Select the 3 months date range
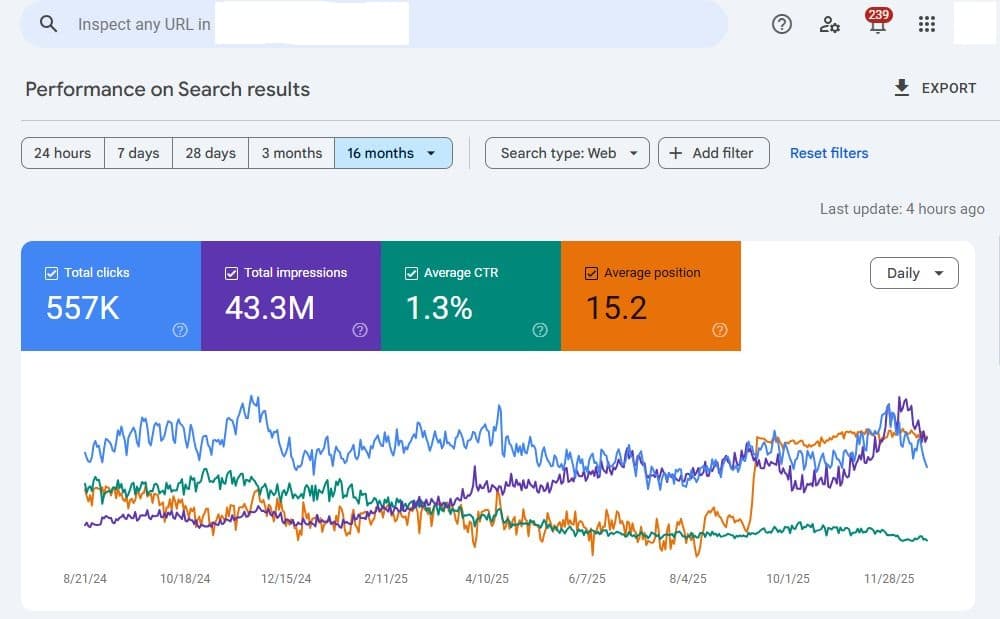 coord(291,153)
